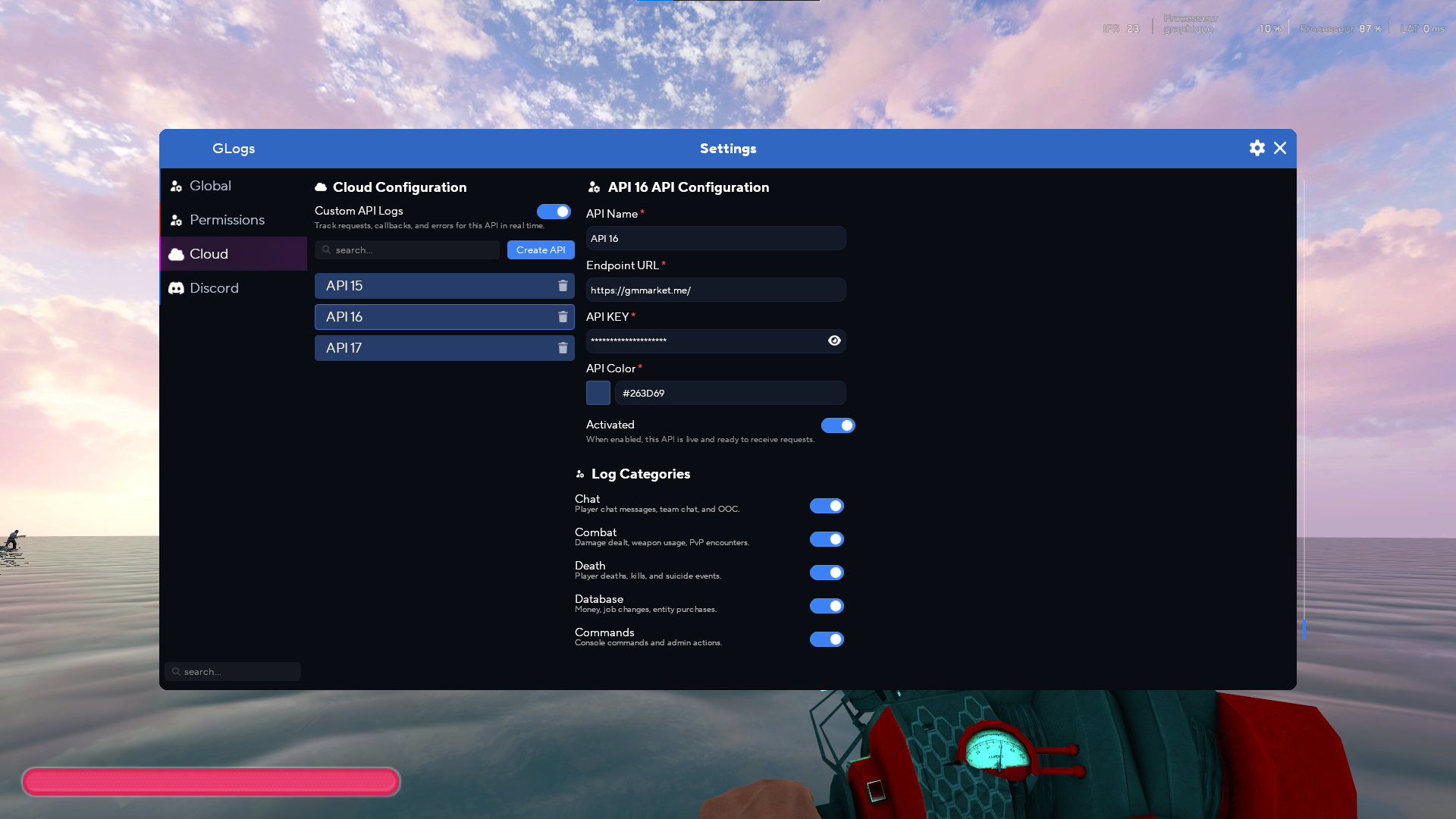This screenshot has width=1456, height=819.
Task: Click the magnifier icon in sidebar search
Action: click(176, 671)
